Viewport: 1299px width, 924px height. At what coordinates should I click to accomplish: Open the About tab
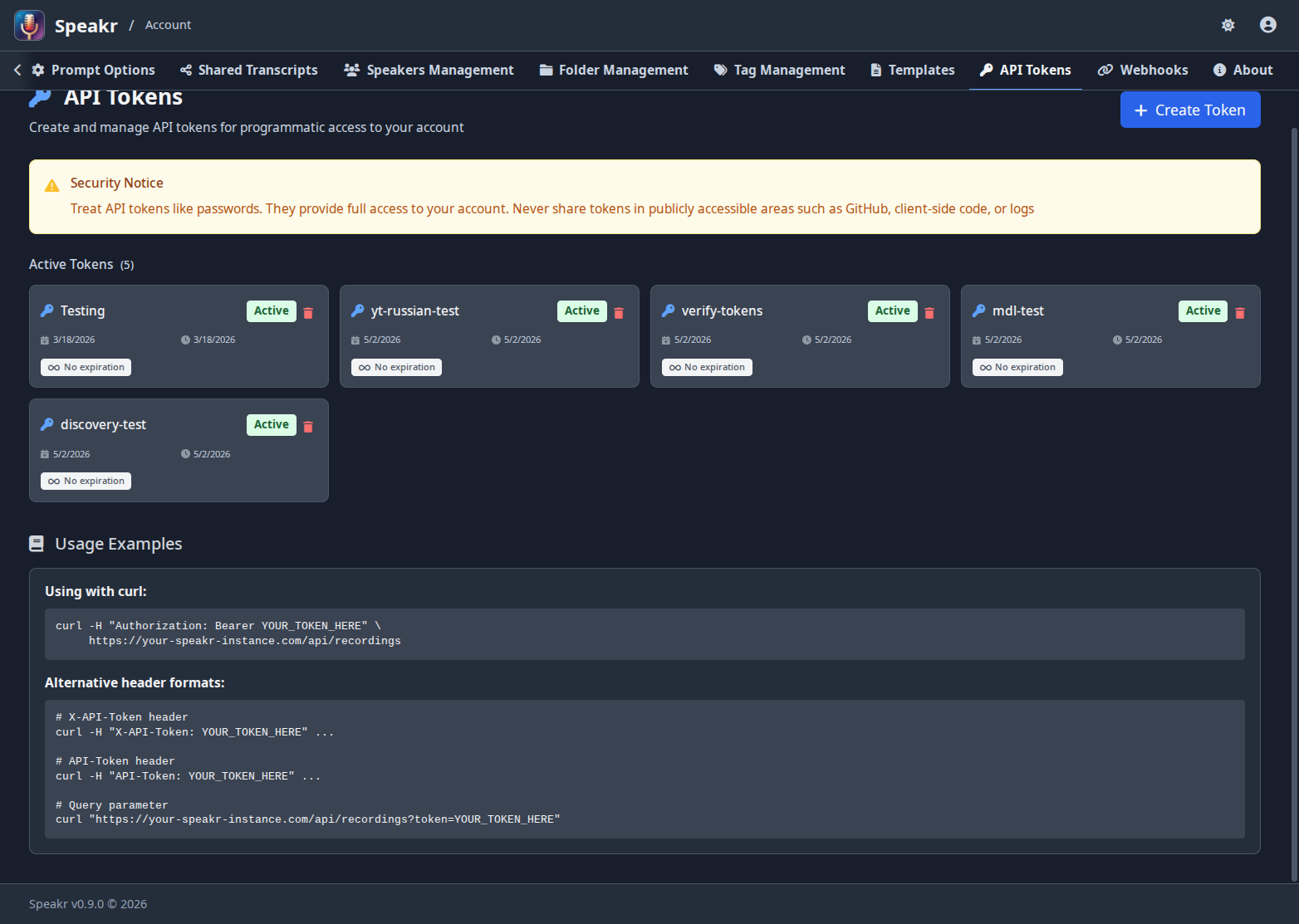point(1243,70)
